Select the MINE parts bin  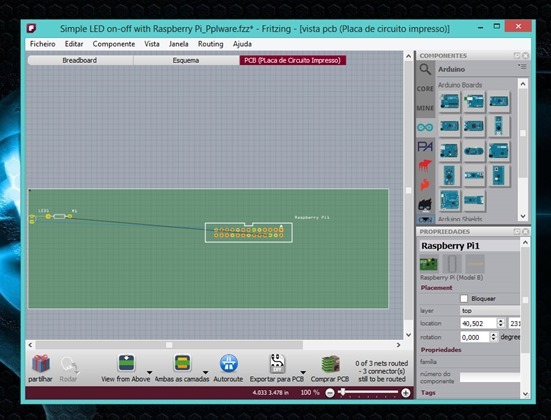[x=425, y=108]
